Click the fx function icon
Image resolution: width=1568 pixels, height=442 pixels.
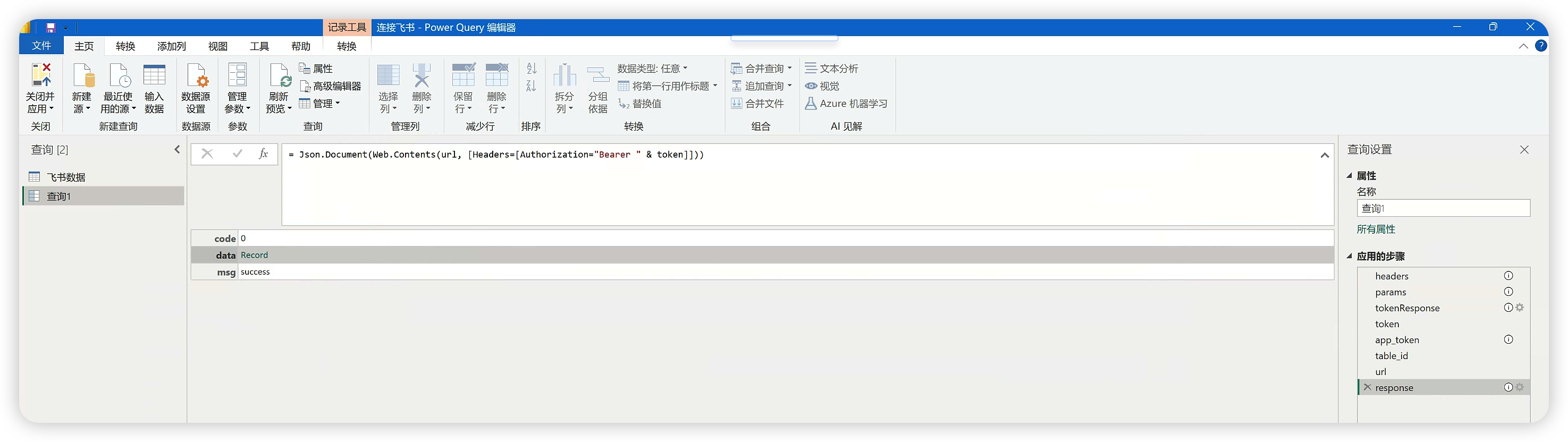pyautogui.click(x=263, y=154)
